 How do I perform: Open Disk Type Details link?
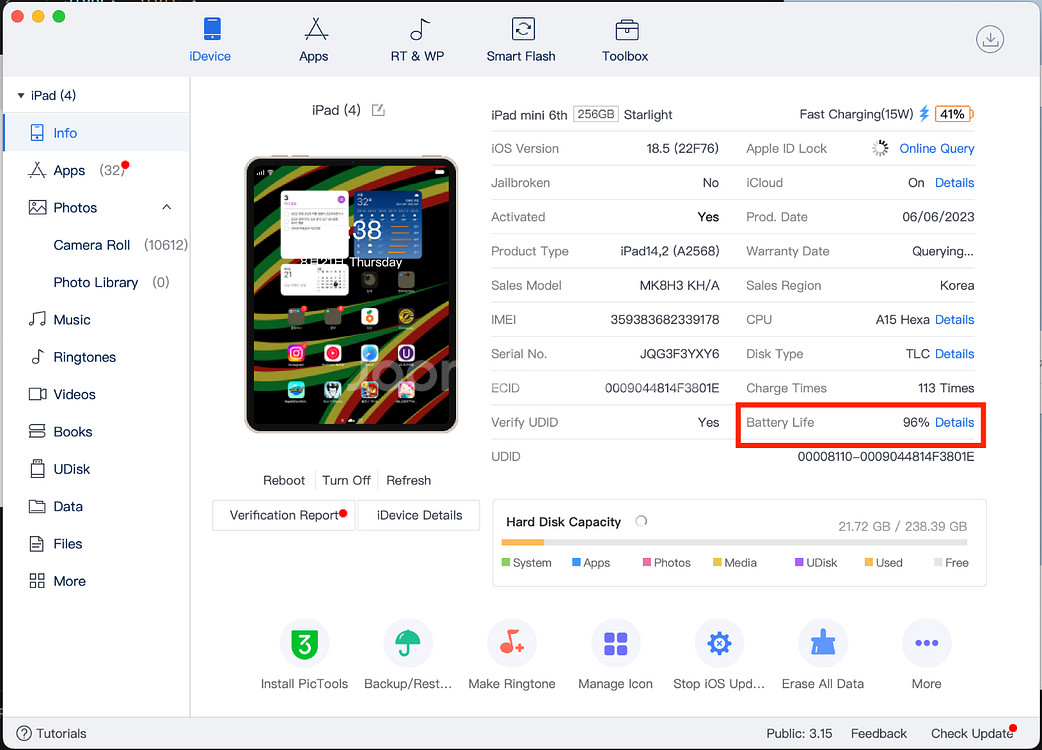point(954,354)
